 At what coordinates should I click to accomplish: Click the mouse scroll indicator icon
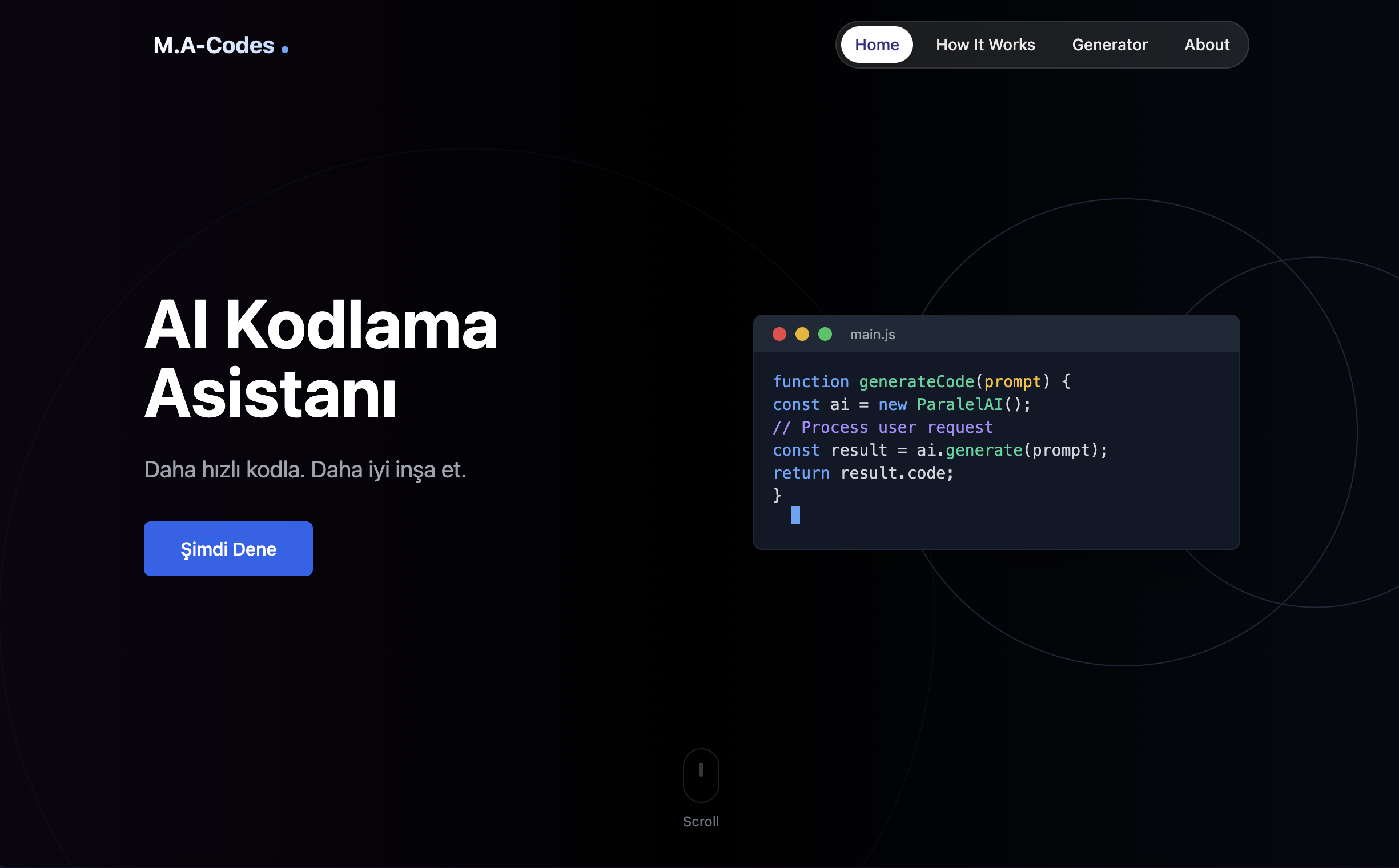(701, 775)
